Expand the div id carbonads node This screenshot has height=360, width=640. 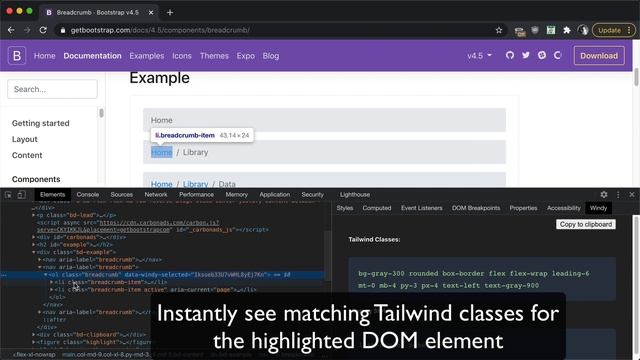click(x=34, y=237)
